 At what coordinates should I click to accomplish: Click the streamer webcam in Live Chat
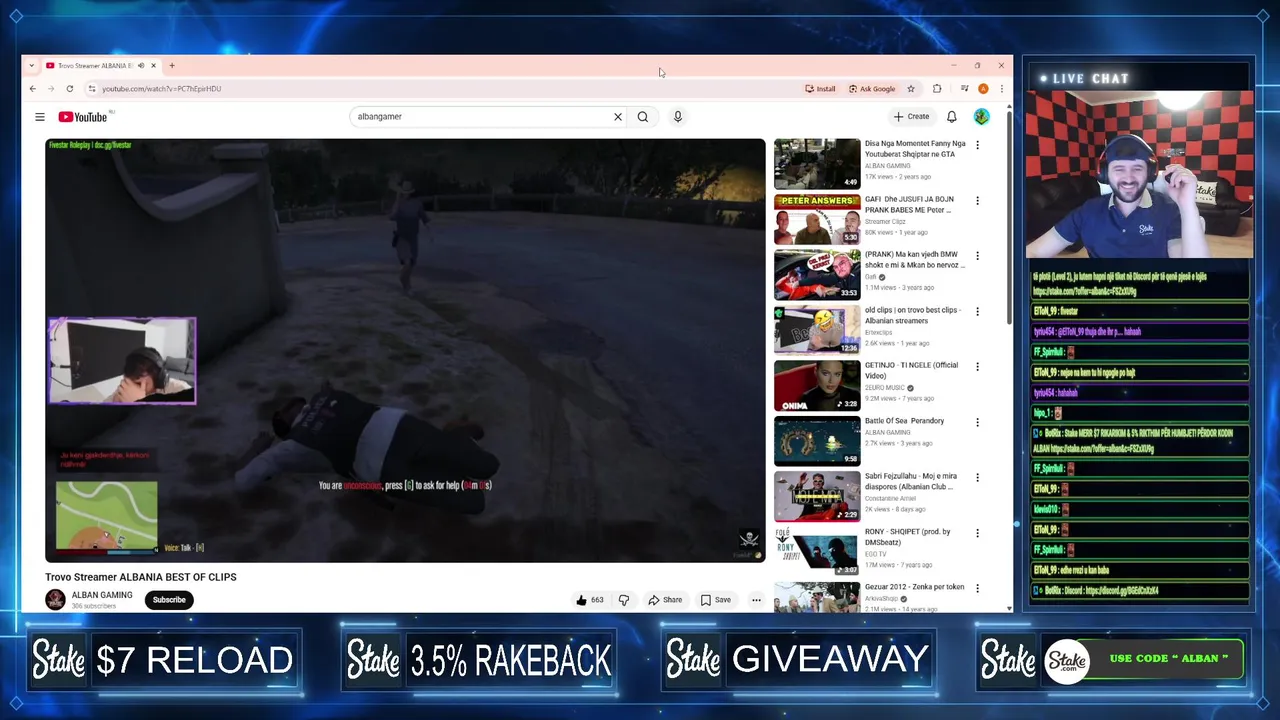(1140, 175)
